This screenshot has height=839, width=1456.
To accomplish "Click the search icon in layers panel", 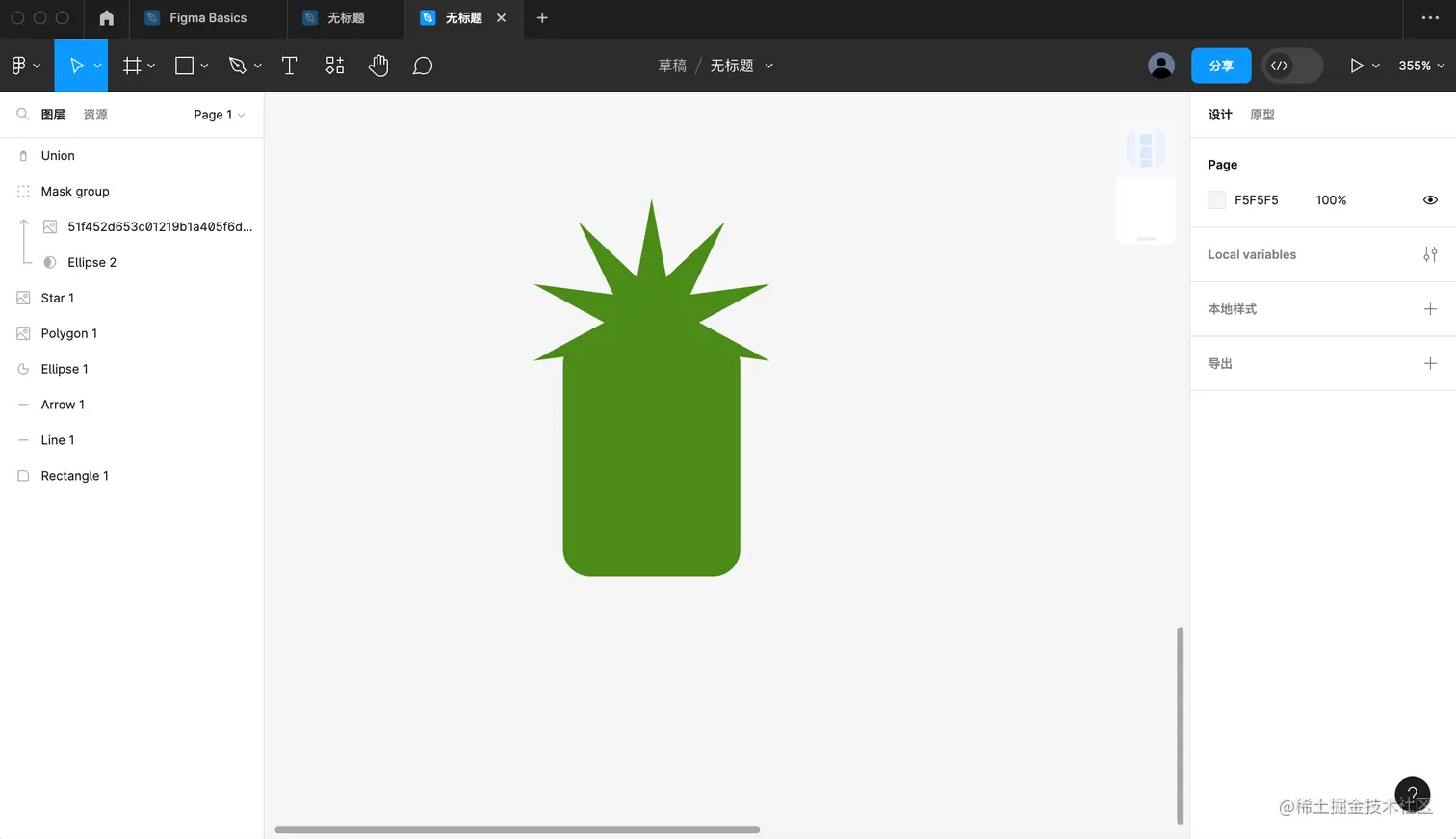I will pos(22,115).
